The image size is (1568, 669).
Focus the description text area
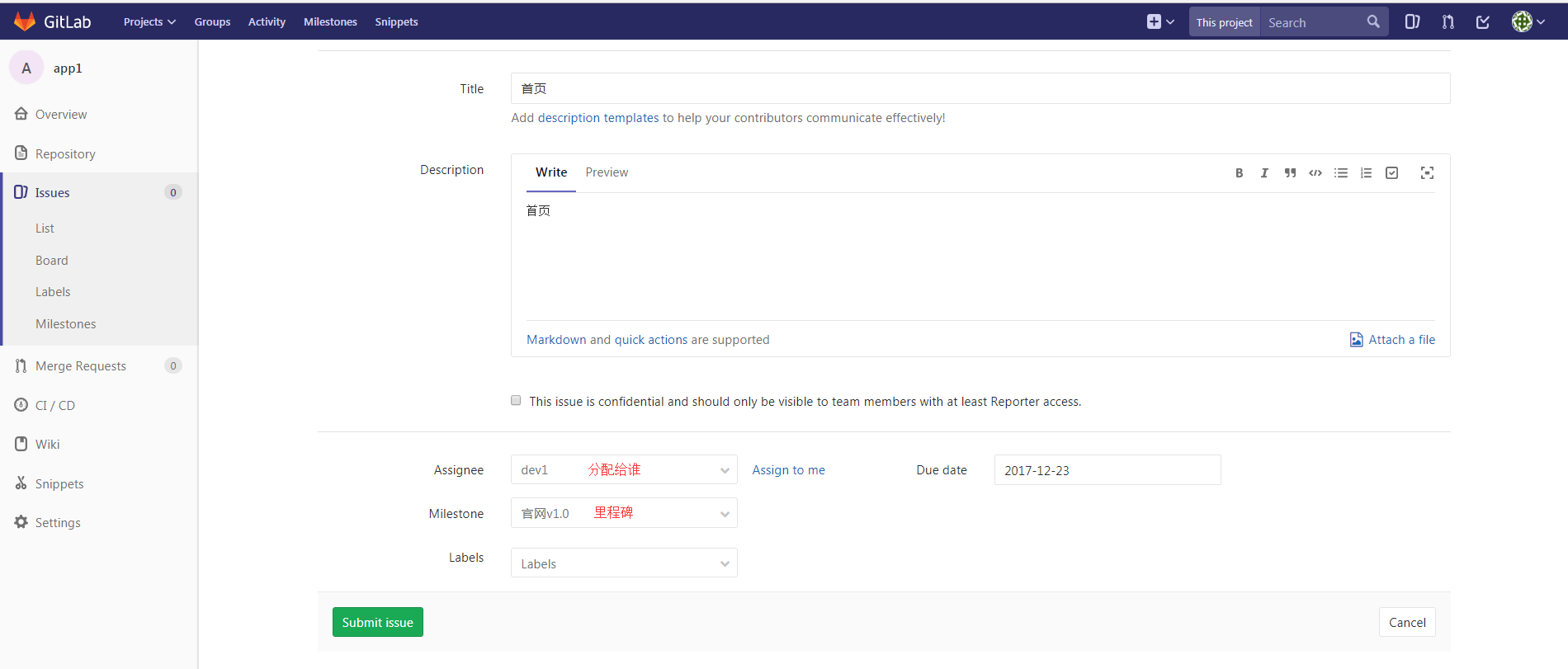tap(980, 257)
